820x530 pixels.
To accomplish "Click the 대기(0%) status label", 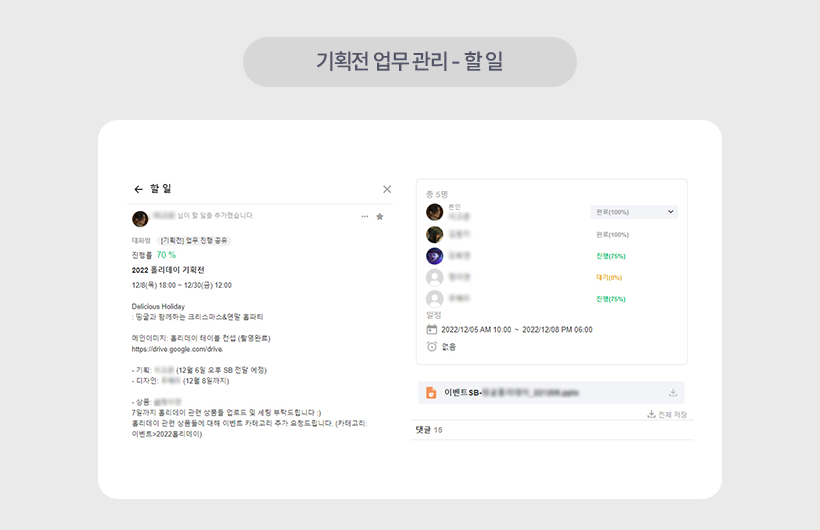I will (609, 277).
